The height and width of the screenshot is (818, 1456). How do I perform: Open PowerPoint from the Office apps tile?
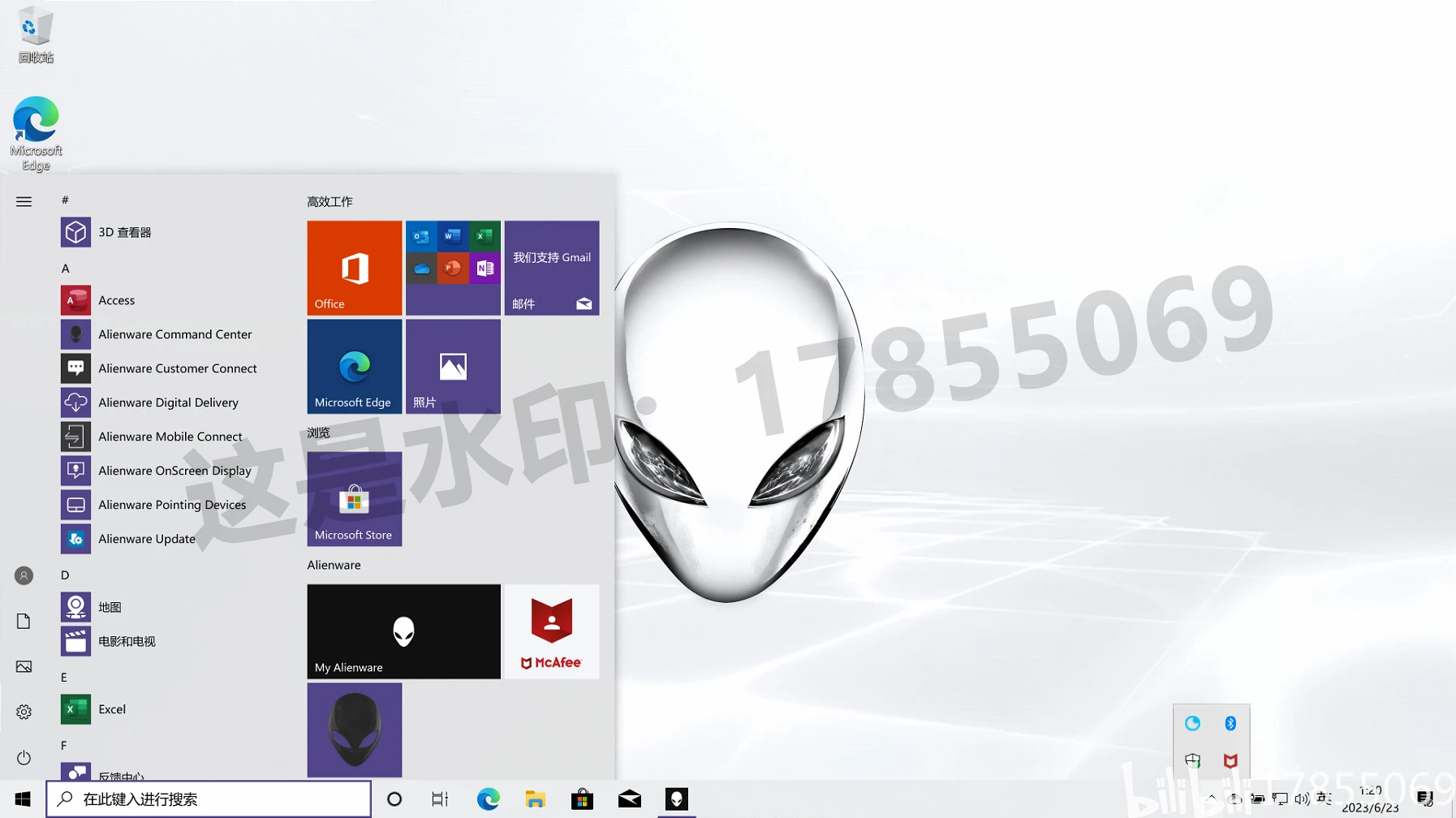pos(453,268)
